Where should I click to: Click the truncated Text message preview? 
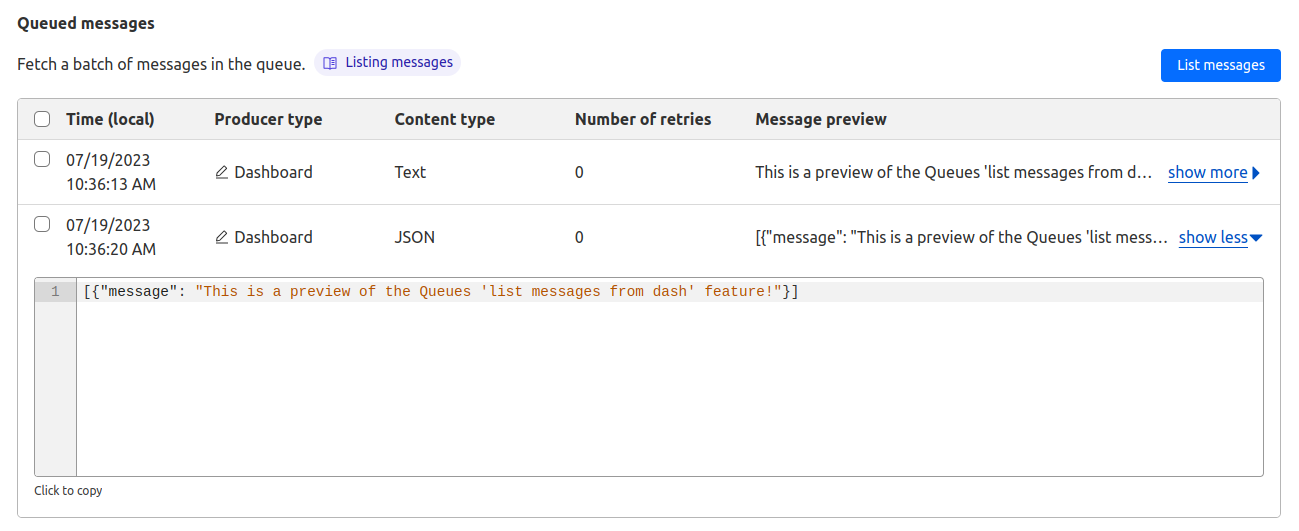click(x=953, y=172)
